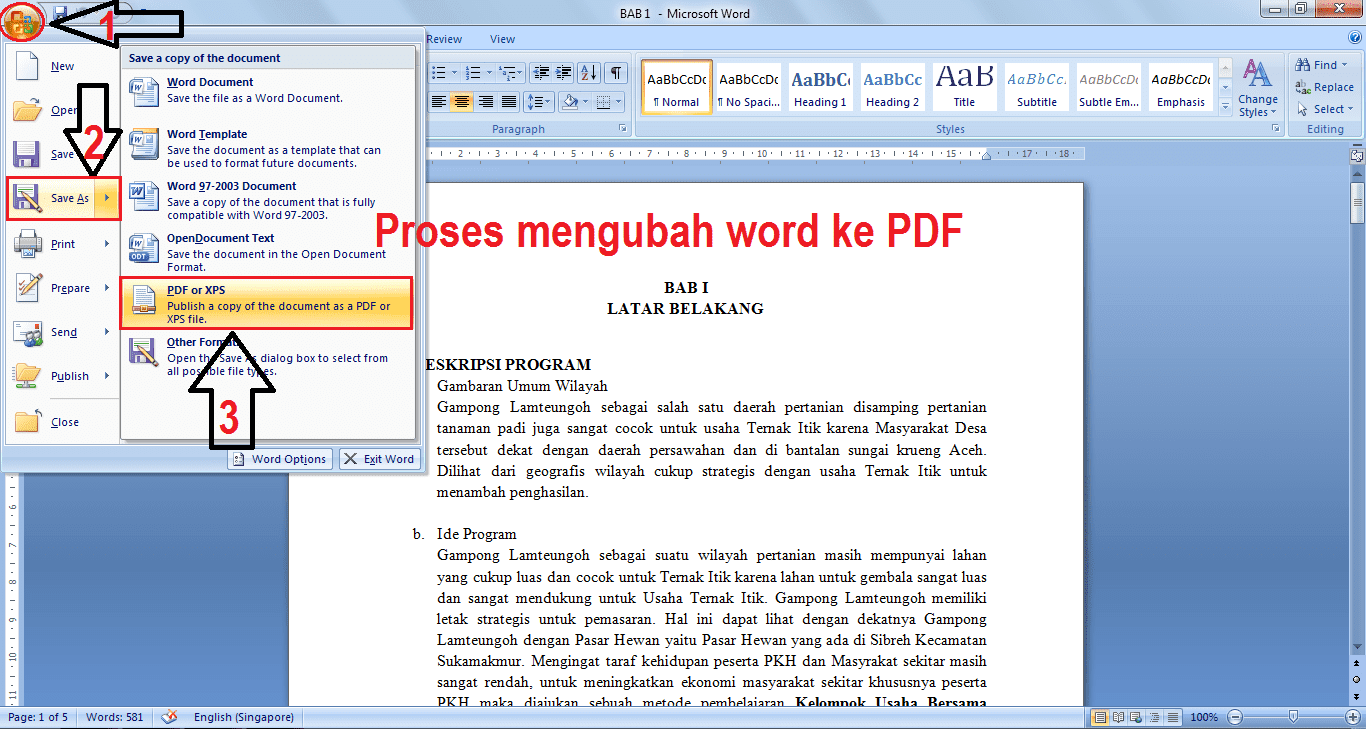The width and height of the screenshot is (1366, 729).
Task: Open the Styles pane dialog launcher
Action: [x=1275, y=129]
